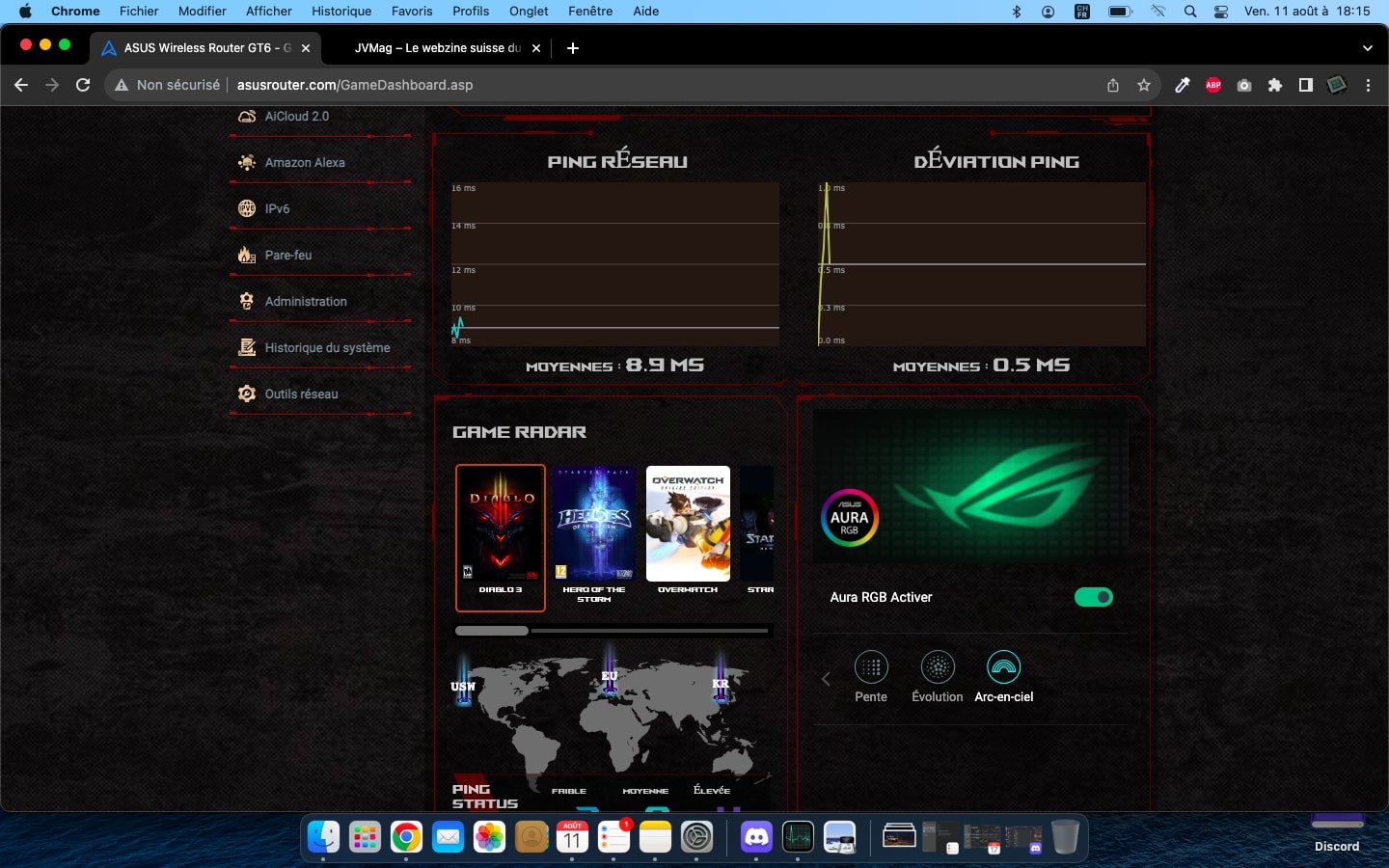Open the Pare-feu firewall icon in sidebar
This screenshot has height=868, width=1389.
(247, 255)
